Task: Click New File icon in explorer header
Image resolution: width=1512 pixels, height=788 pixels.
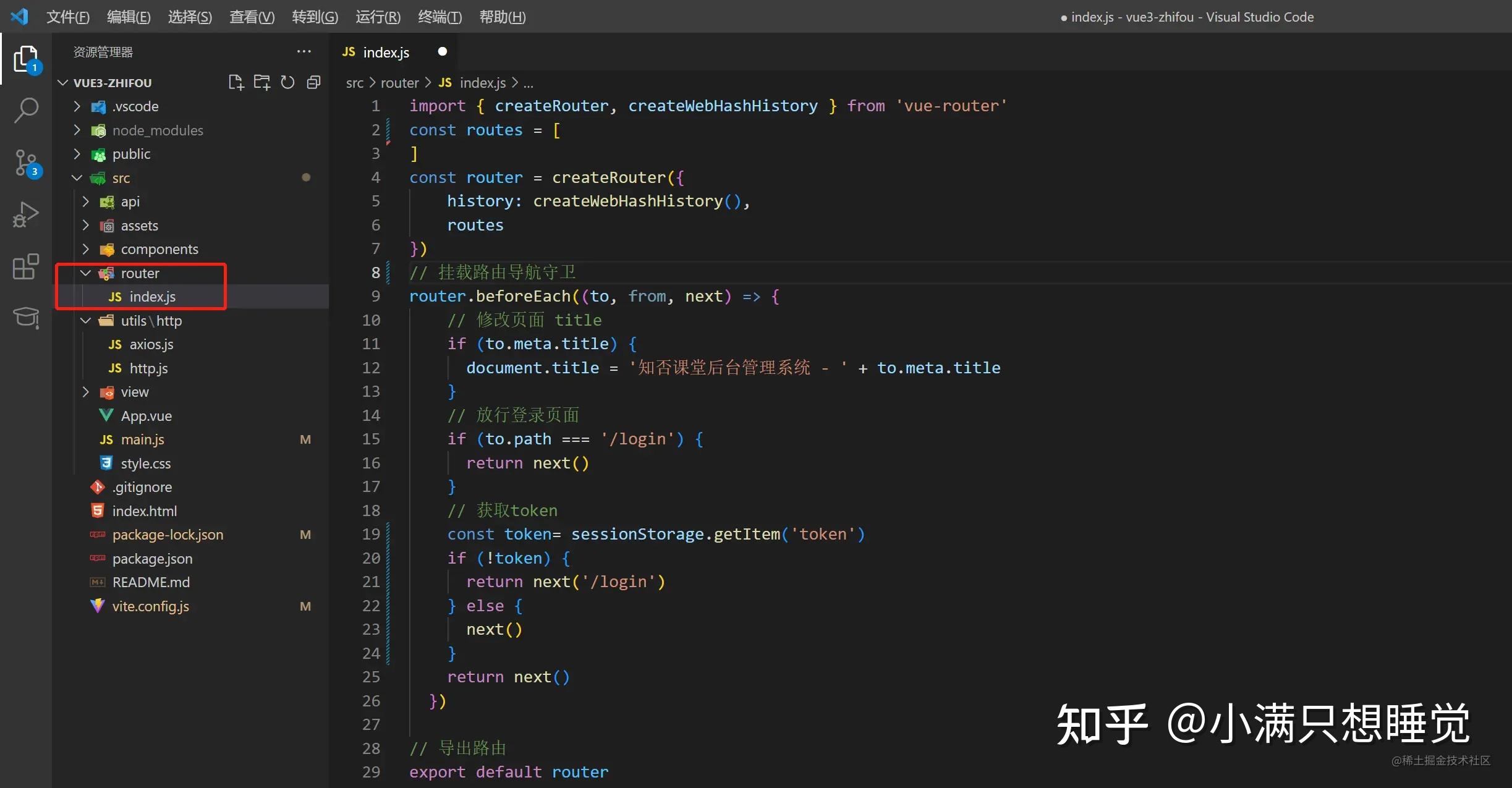Action: coord(236,82)
